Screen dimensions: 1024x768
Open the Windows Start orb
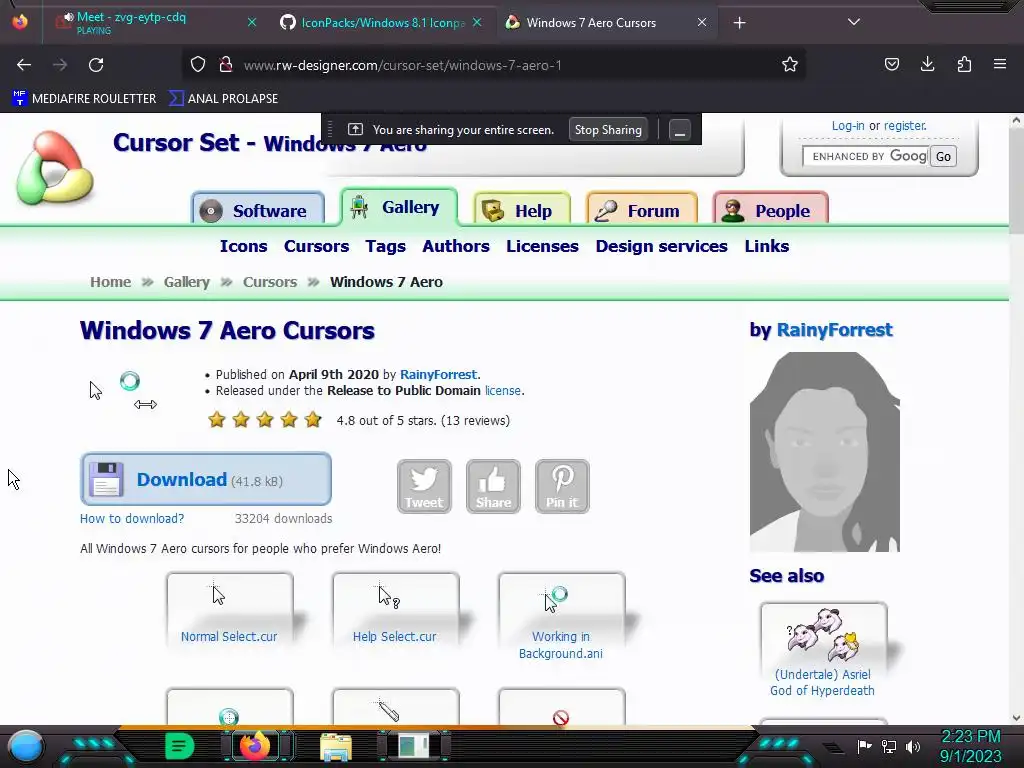(x=26, y=746)
